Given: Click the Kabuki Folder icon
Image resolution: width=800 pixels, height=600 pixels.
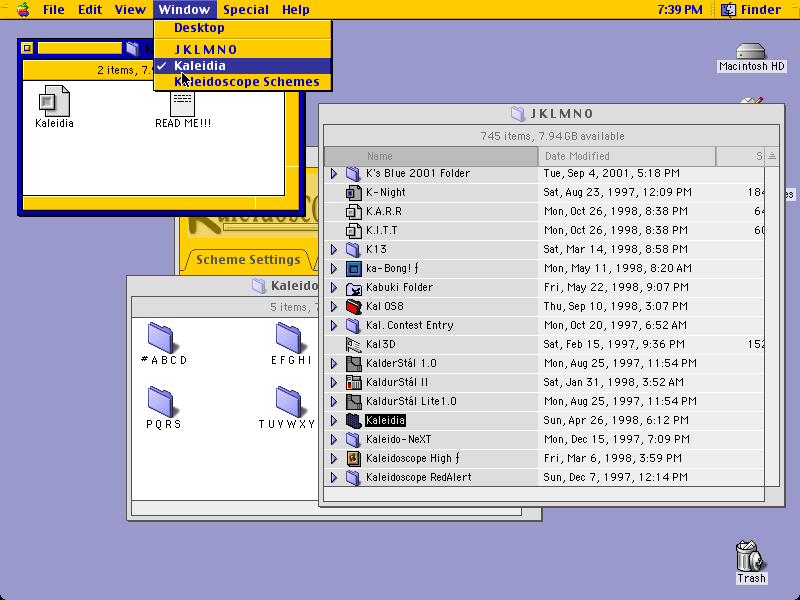Looking at the screenshot, I should pyautogui.click(x=353, y=287).
